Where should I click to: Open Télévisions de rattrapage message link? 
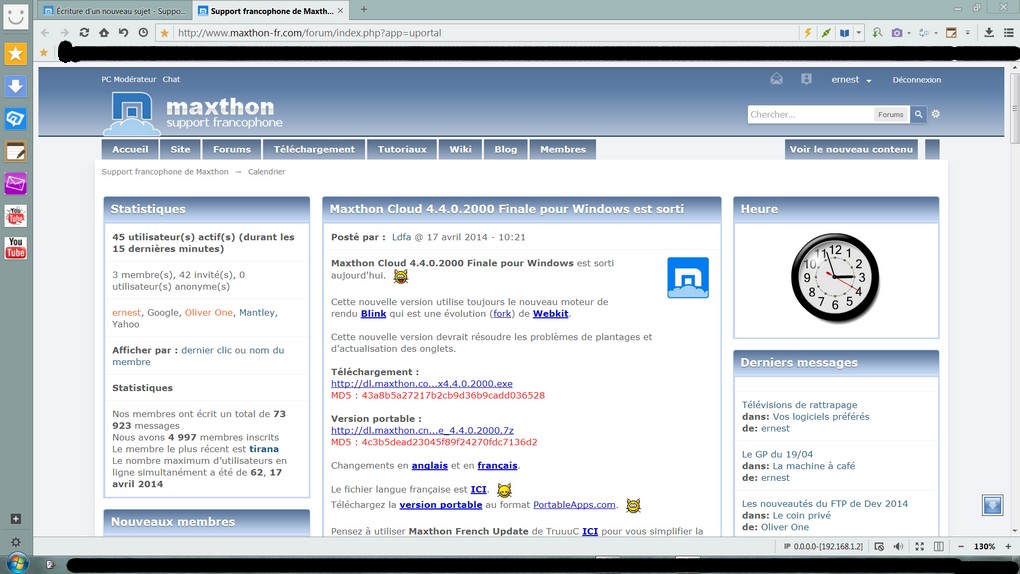point(799,405)
